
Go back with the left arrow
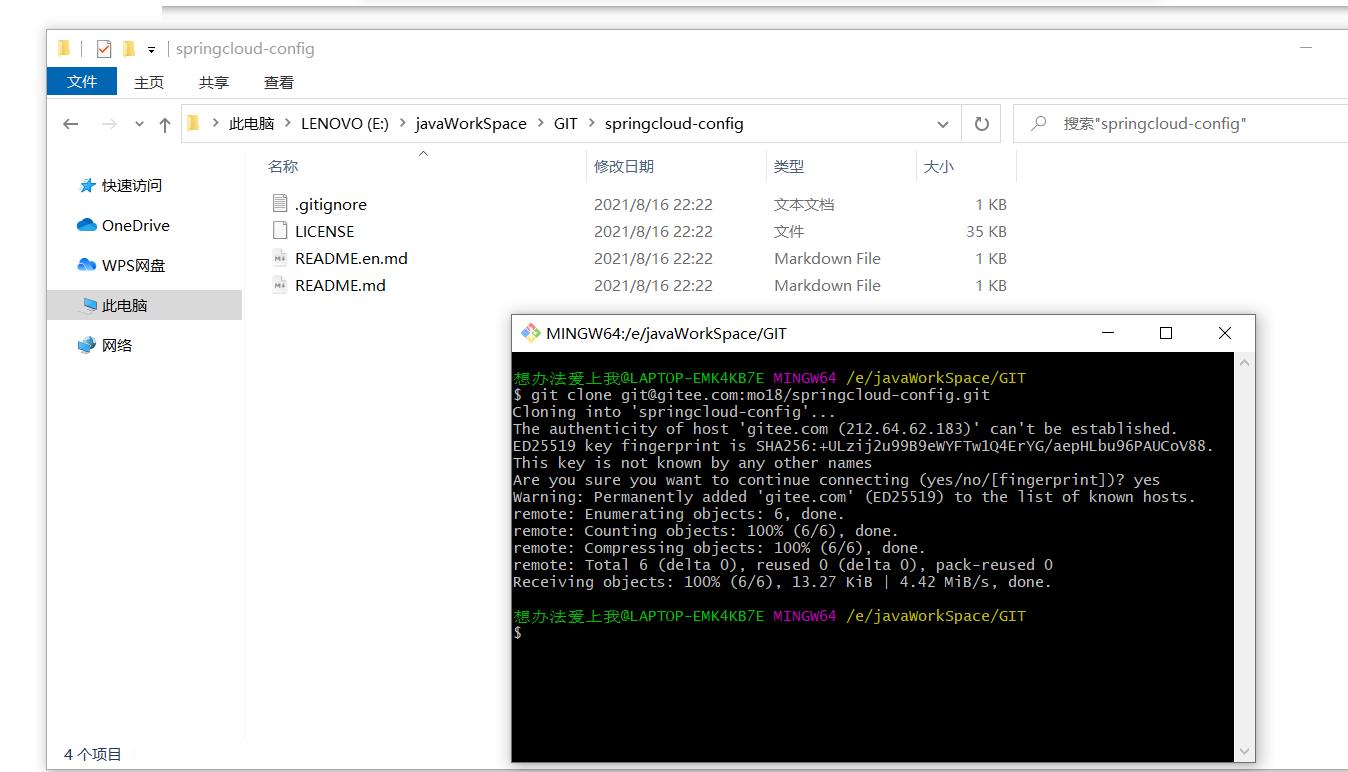pyautogui.click(x=70, y=124)
